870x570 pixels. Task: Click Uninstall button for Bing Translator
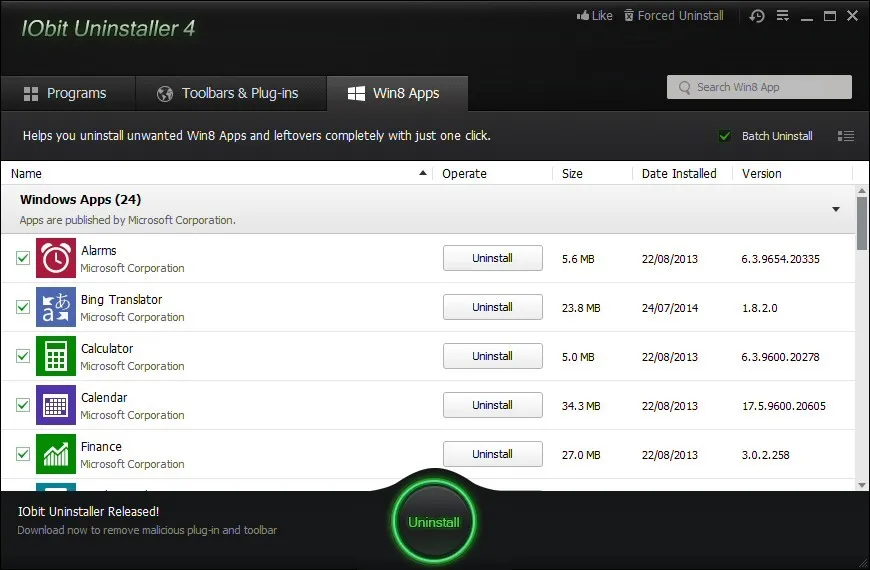[x=492, y=307]
